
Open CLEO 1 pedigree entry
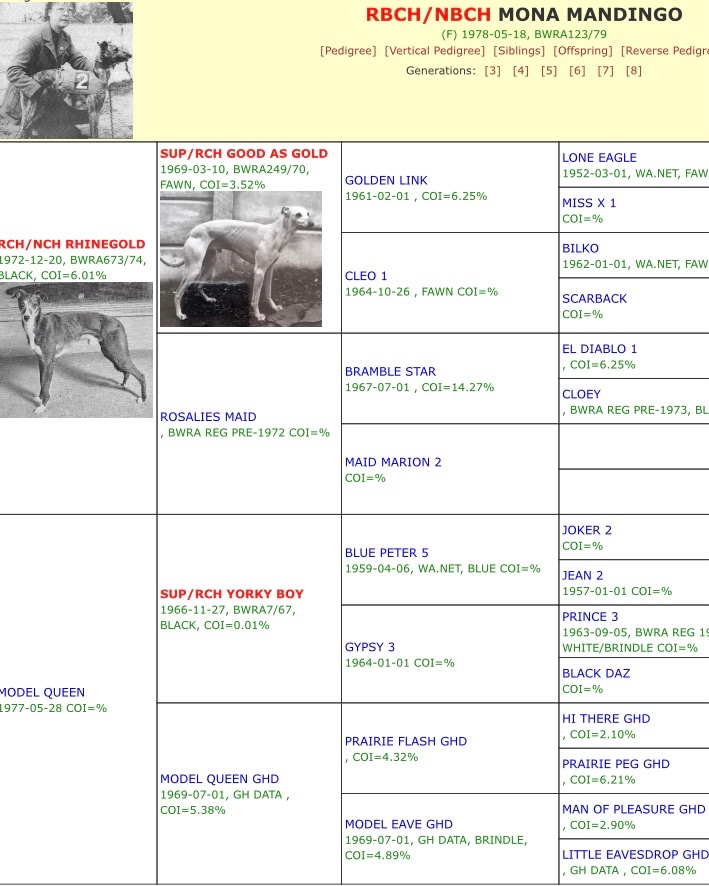coord(366,276)
